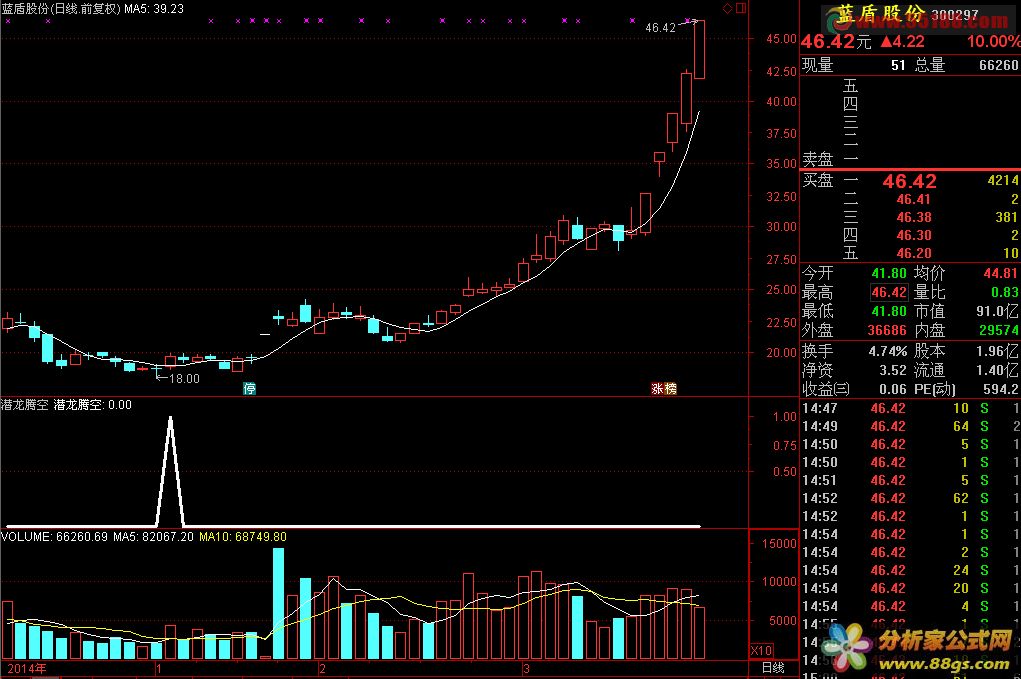Click the 股本 value 1.96亿

(x=998, y=352)
